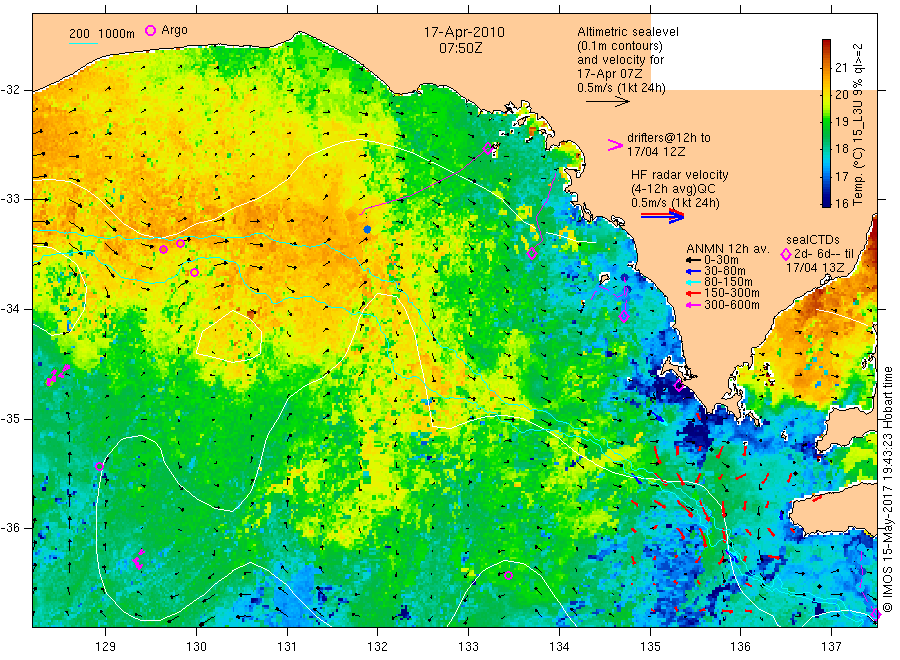The width and height of the screenshot is (900, 660).
Task: Click the magenta drifters chevron legend symbol
Action: [x=615, y=145]
